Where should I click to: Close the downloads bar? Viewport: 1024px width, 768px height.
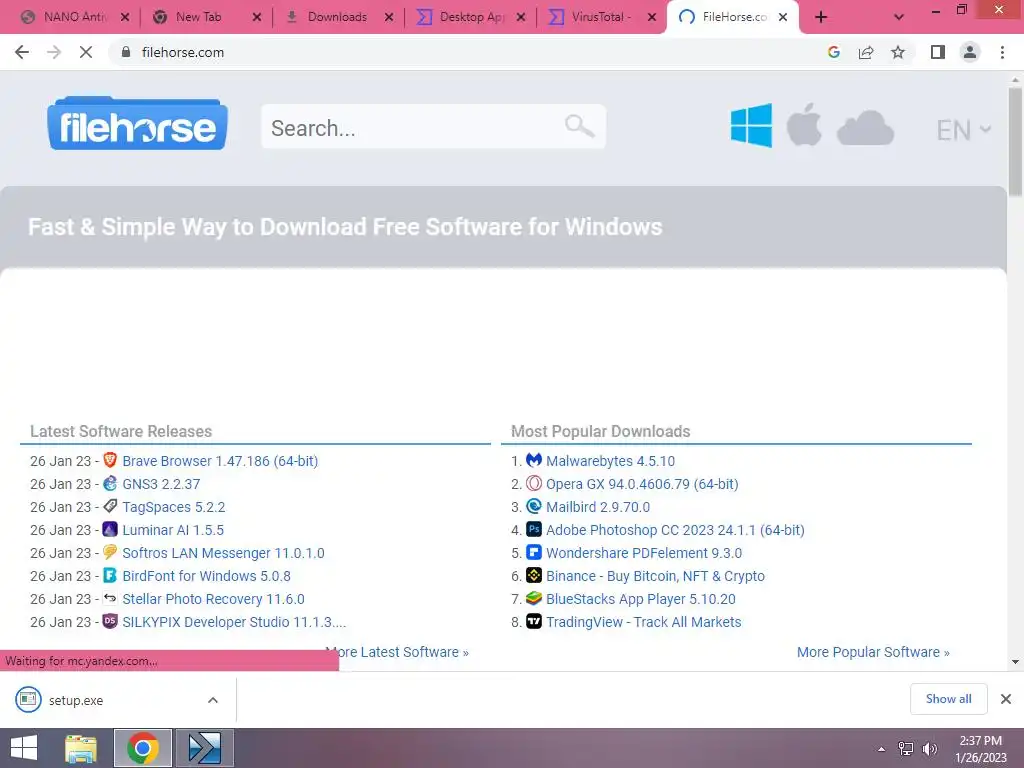(1006, 699)
